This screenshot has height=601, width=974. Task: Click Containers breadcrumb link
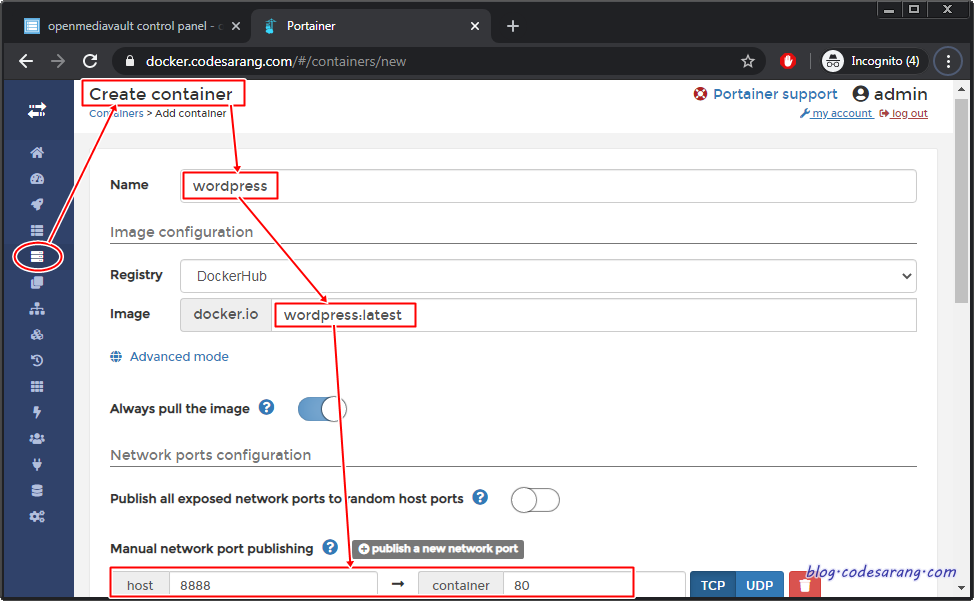(116, 113)
